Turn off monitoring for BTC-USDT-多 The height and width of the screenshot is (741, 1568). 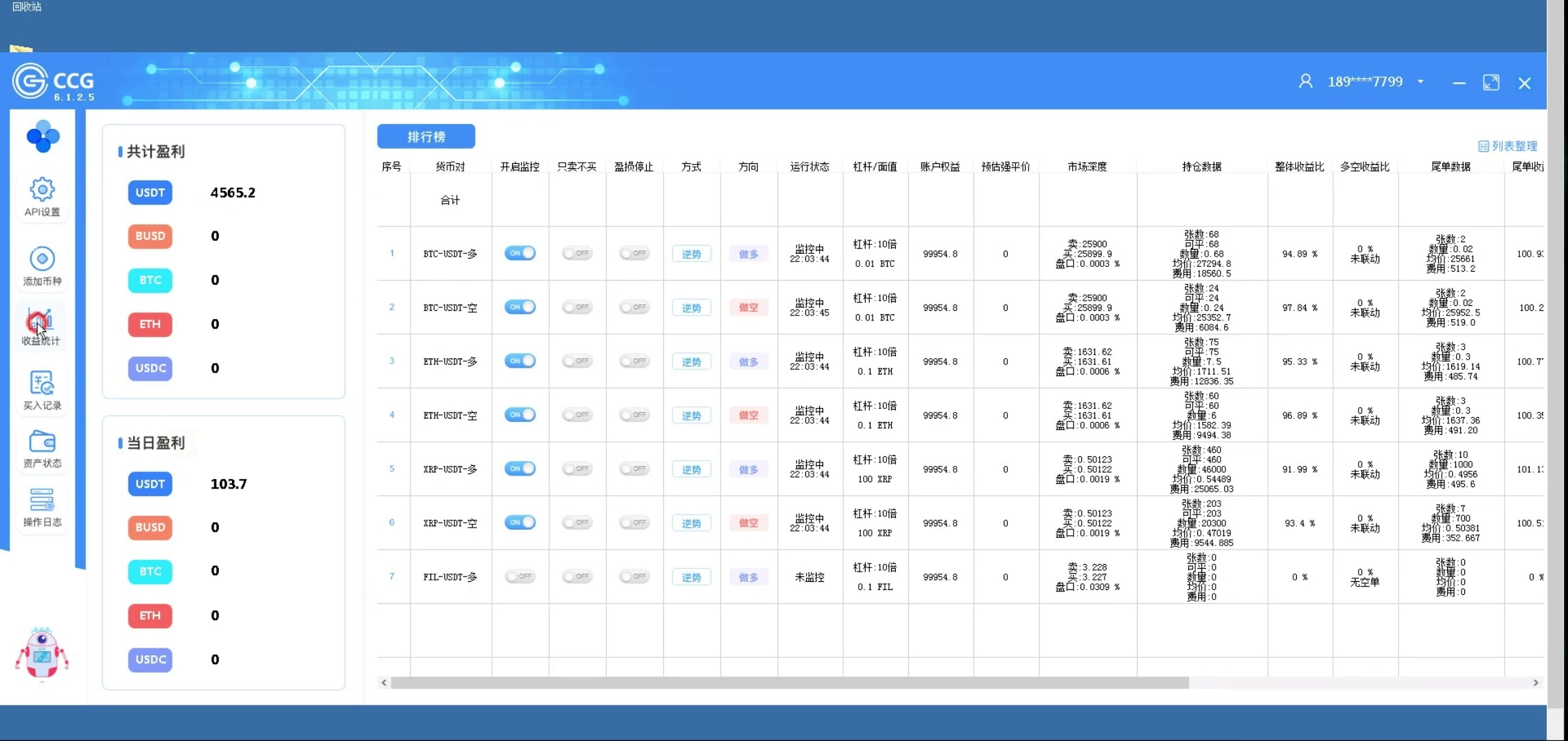pyautogui.click(x=520, y=253)
